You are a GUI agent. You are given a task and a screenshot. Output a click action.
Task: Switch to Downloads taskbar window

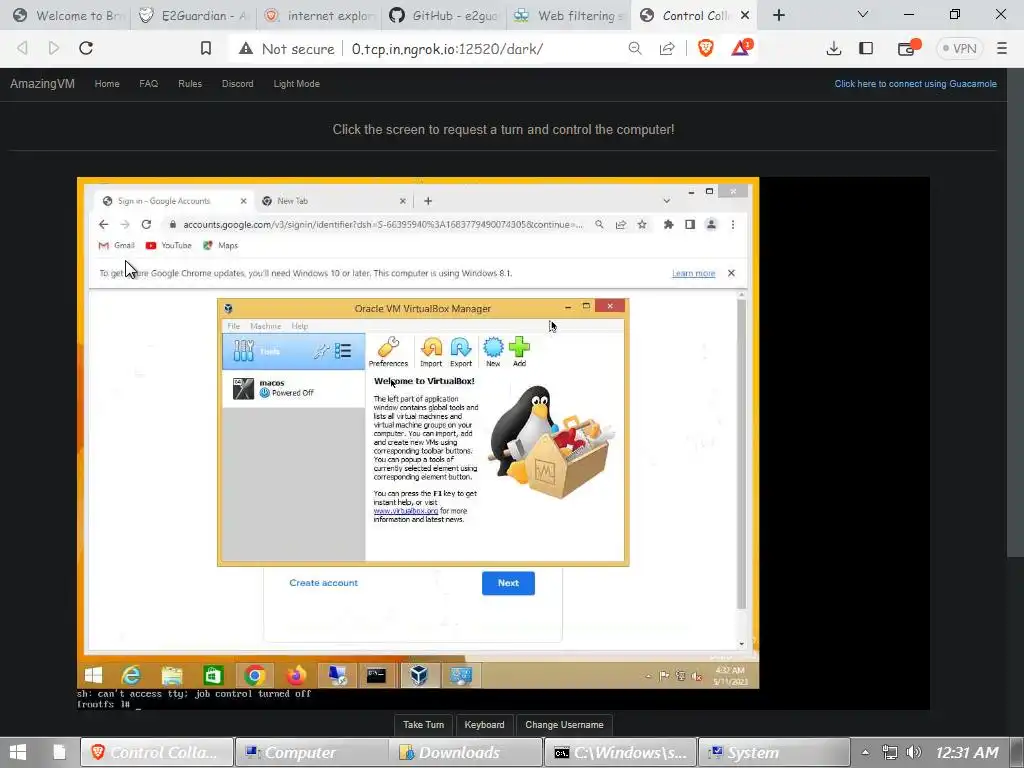(465, 752)
